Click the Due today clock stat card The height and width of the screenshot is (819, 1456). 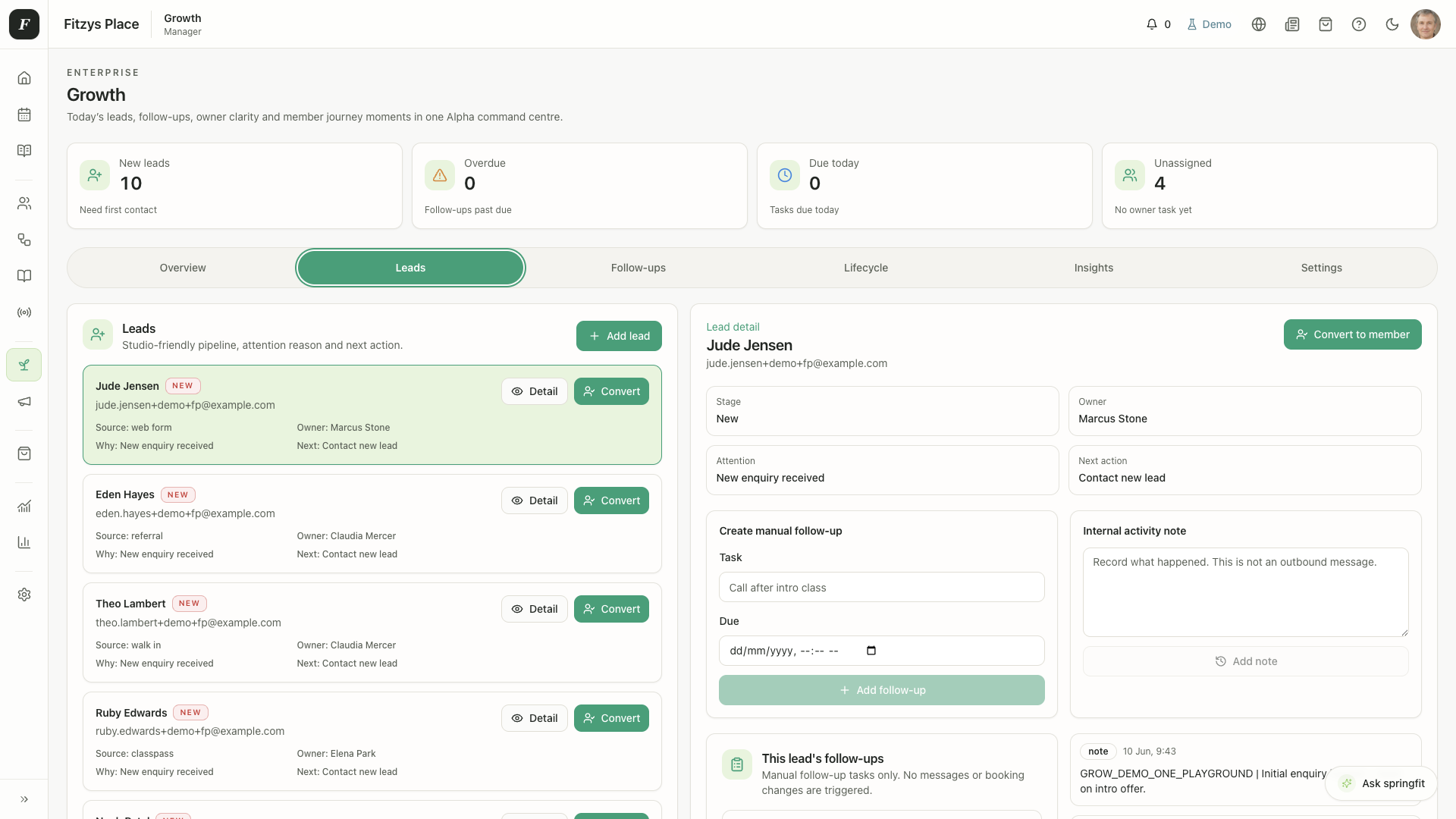pyautogui.click(x=924, y=186)
